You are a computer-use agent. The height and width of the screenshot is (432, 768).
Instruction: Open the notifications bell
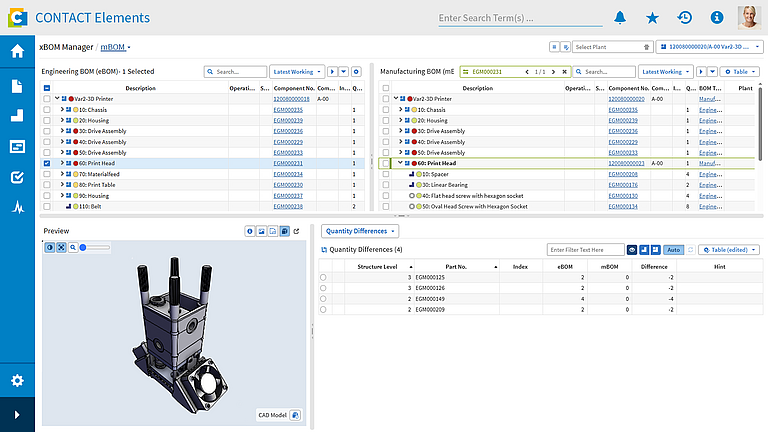pos(620,18)
